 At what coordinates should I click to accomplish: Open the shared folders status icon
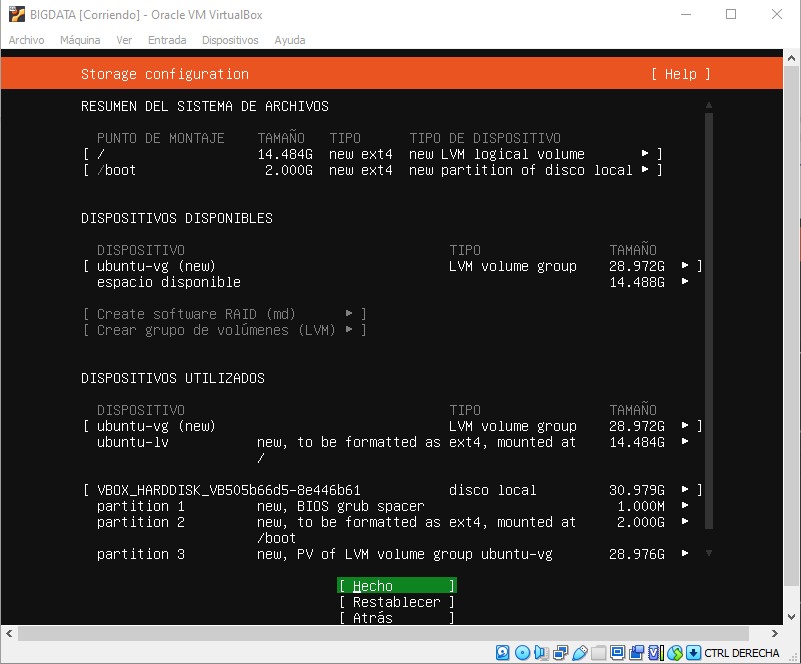coord(599,651)
